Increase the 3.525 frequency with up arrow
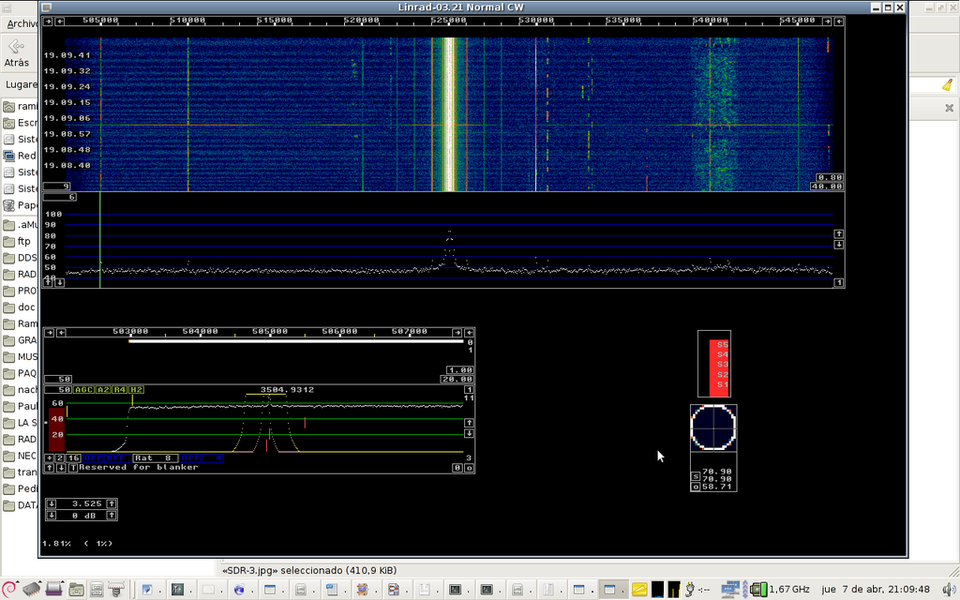Viewport: 960px width, 600px height. (111, 503)
